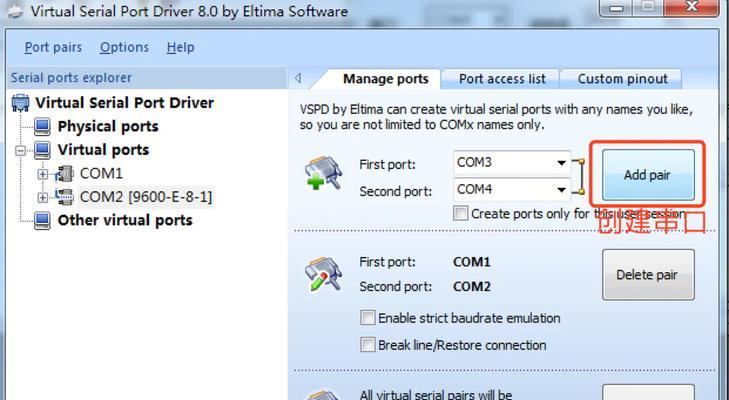Open the Second port COM4 dropdown
This screenshot has width=729, height=400.
pos(562,190)
